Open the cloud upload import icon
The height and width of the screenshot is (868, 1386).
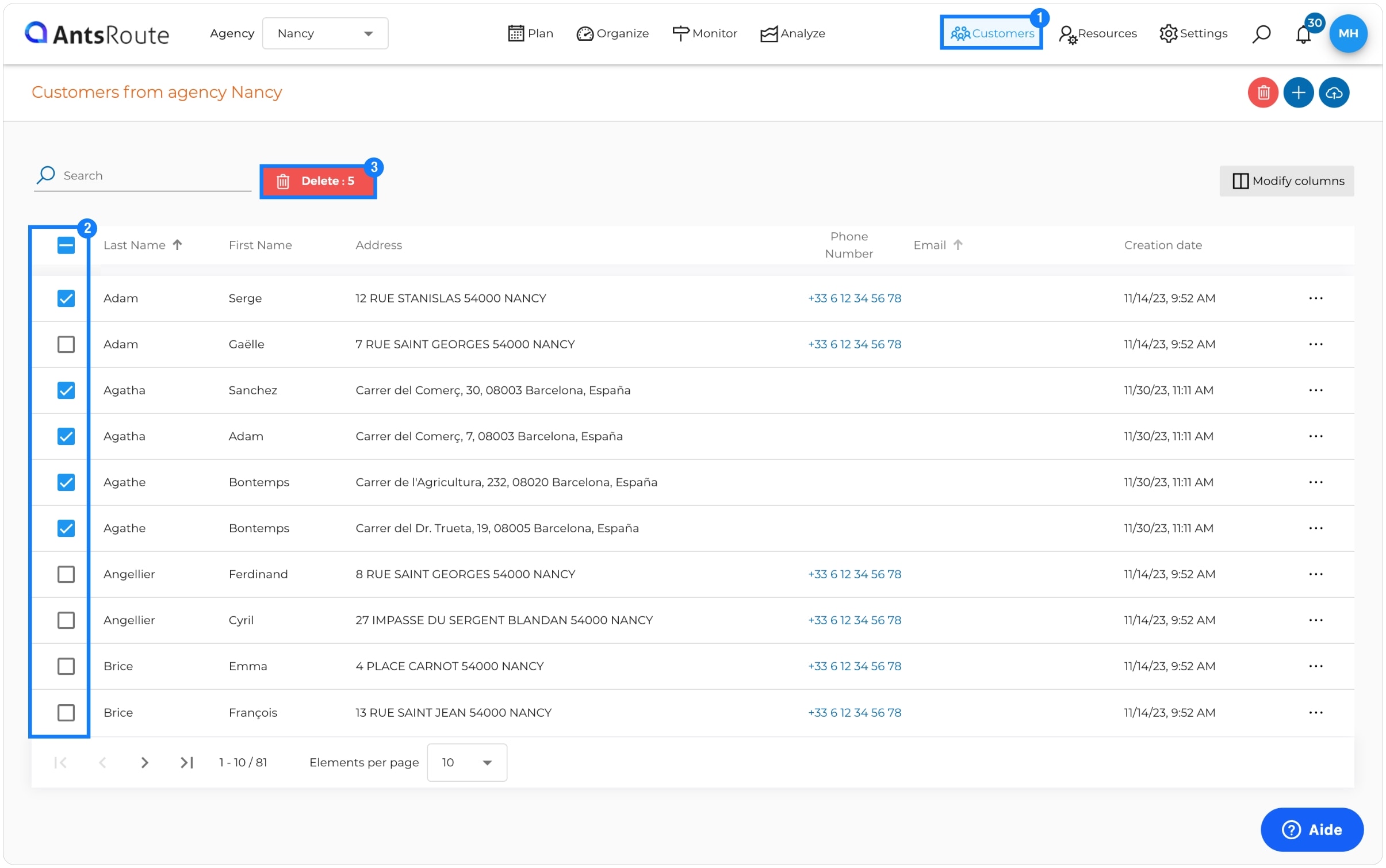[1334, 93]
